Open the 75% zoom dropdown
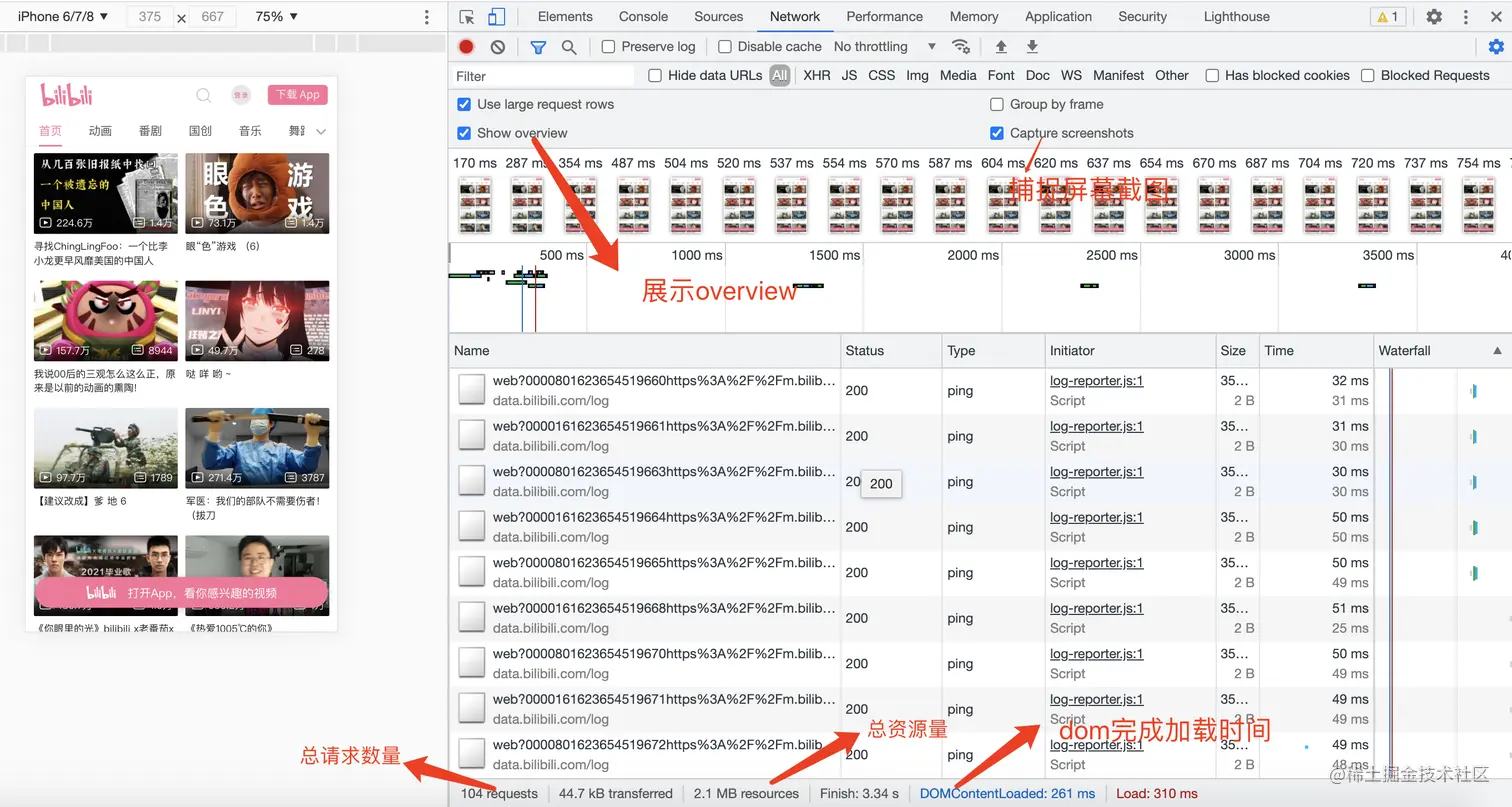This screenshot has height=807, width=1512. [x=276, y=17]
